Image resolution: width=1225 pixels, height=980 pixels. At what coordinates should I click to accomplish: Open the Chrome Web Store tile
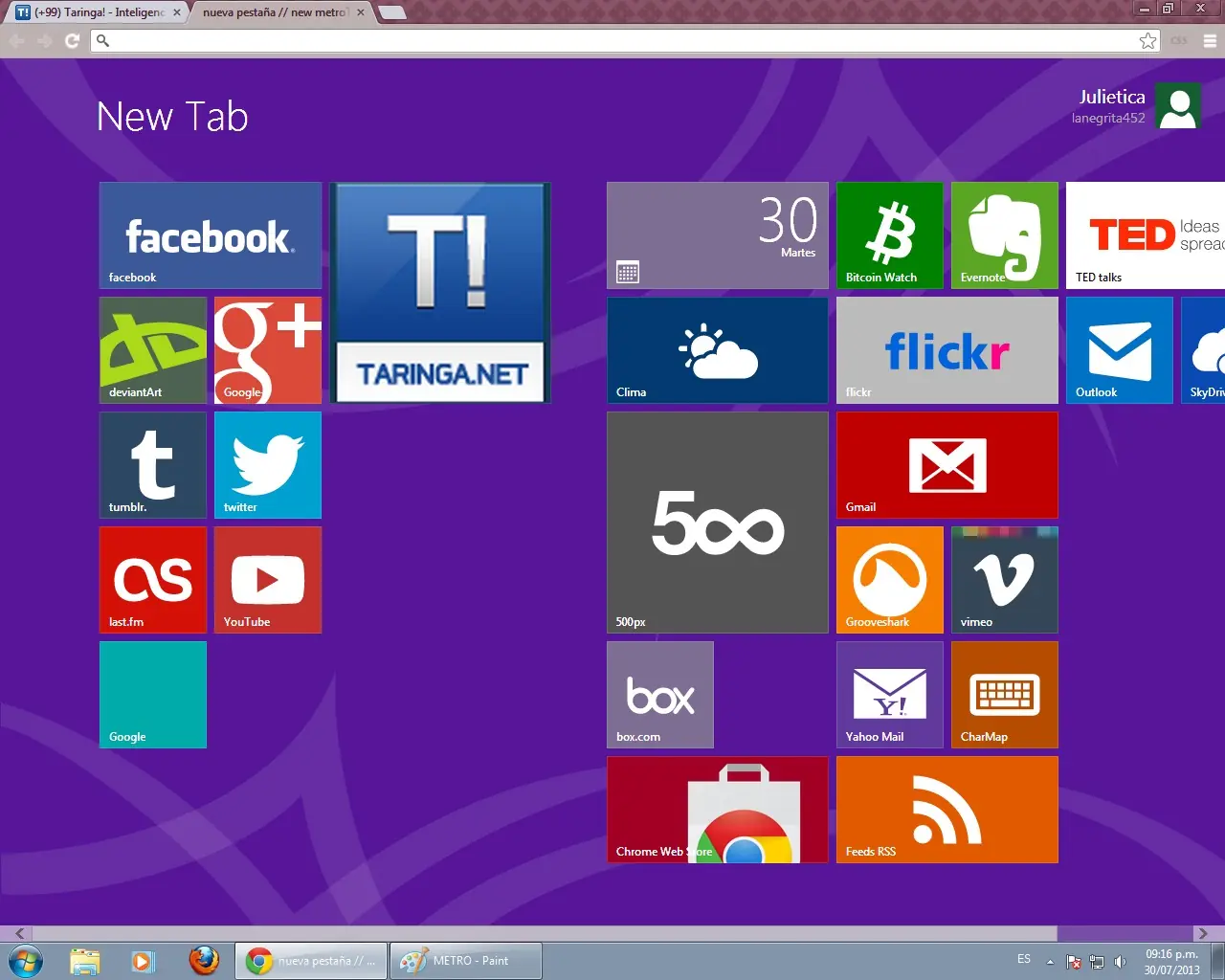pyautogui.click(x=718, y=810)
